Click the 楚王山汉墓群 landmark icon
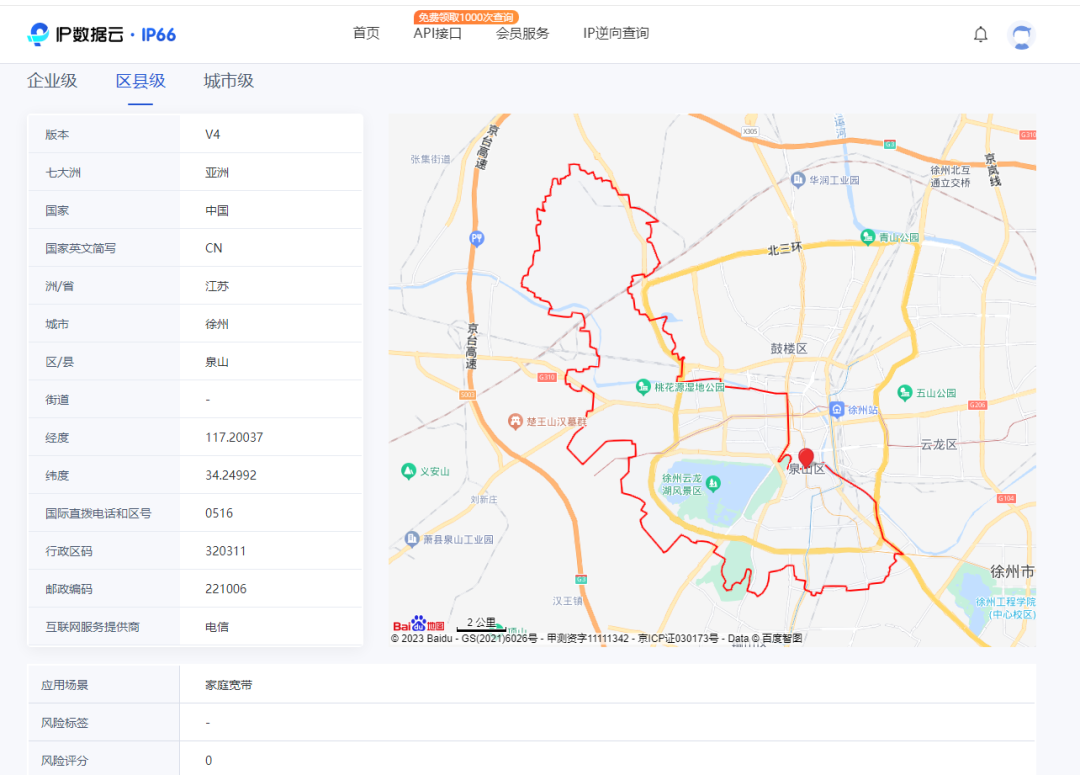The height and width of the screenshot is (775, 1080). point(515,420)
